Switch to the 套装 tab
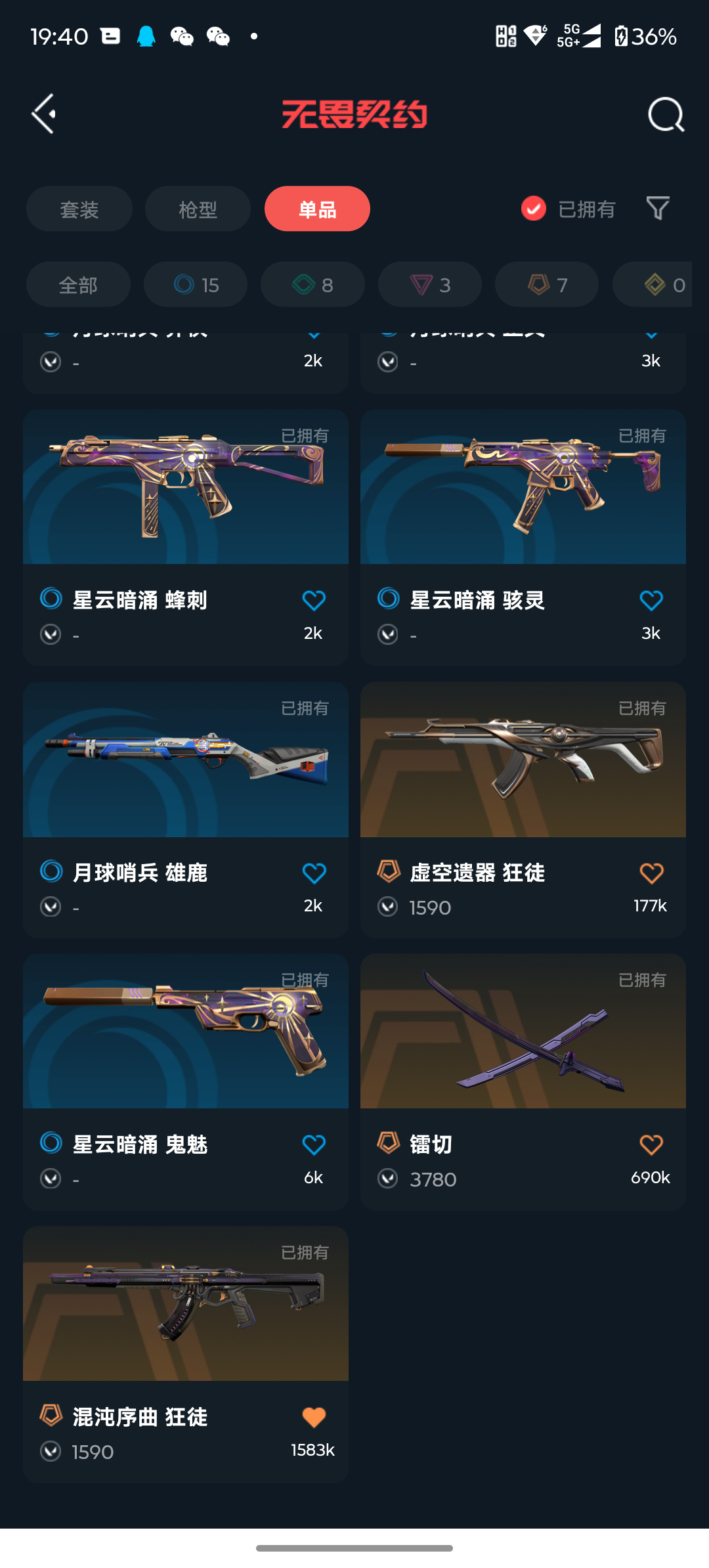Viewport: 709px width, 1568px height. click(x=79, y=209)
